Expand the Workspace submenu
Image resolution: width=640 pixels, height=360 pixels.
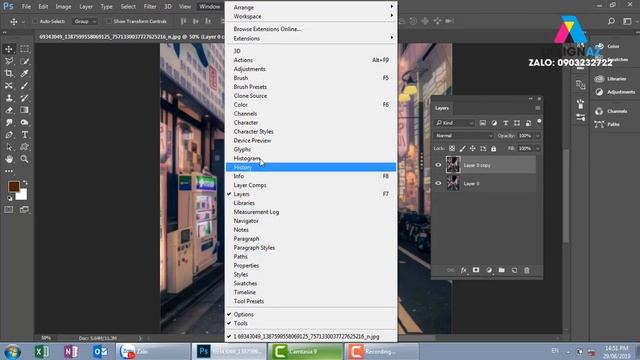(x=311, y=16)
